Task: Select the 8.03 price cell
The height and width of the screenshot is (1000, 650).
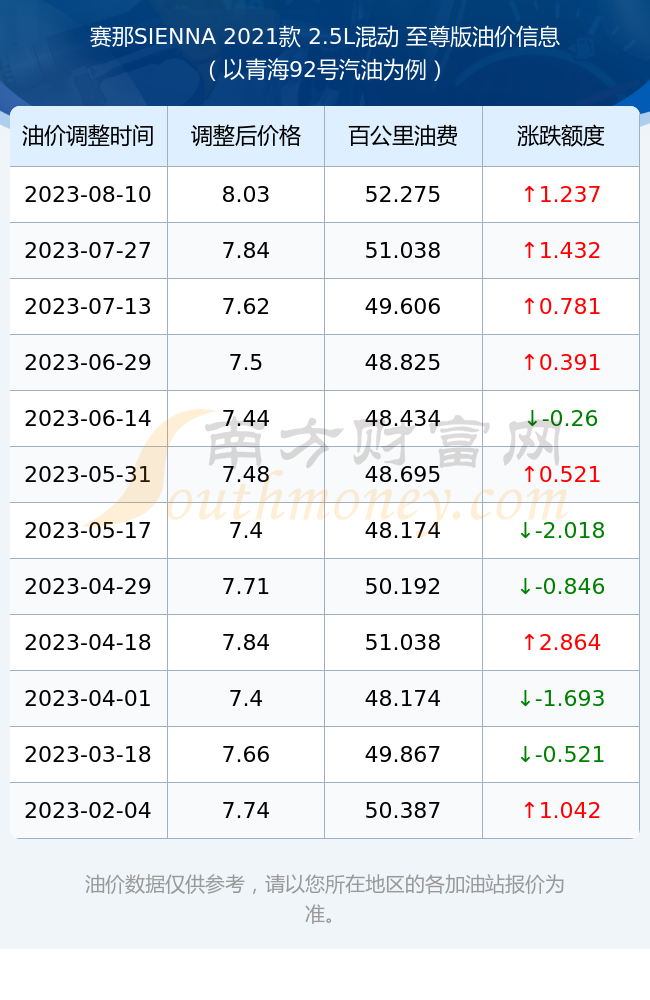Action: click(246, 195)
